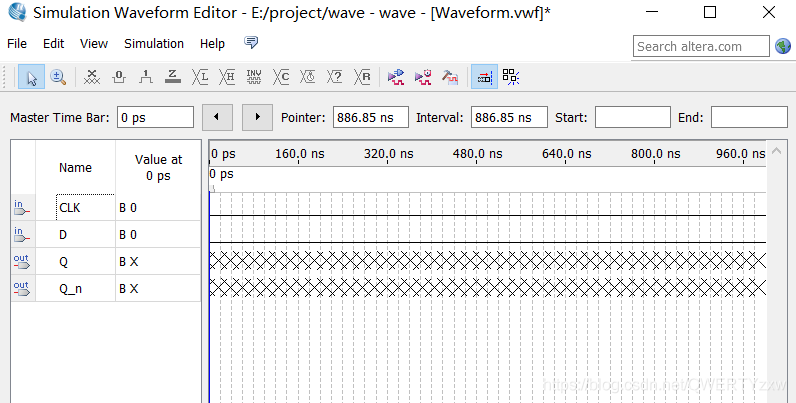
Task: Click the Pointer value field
Action: [371, 117]
